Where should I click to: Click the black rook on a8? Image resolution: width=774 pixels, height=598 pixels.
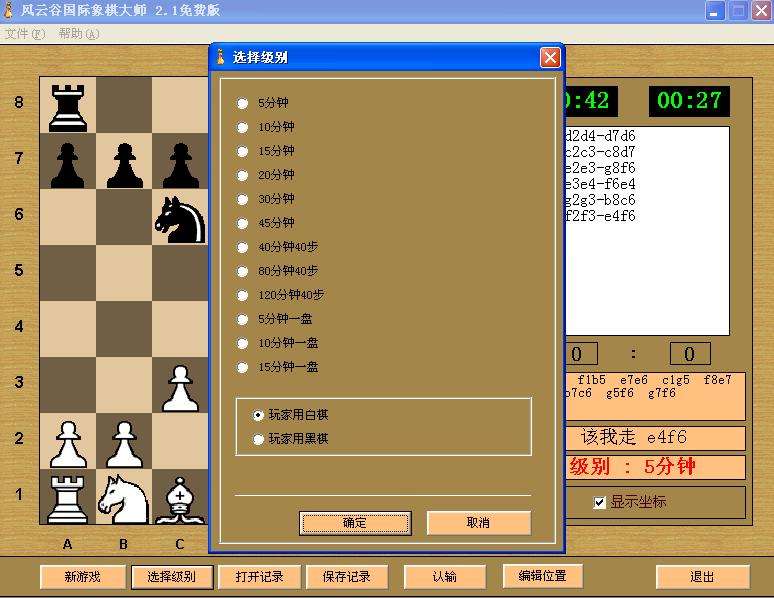[68, 107]
